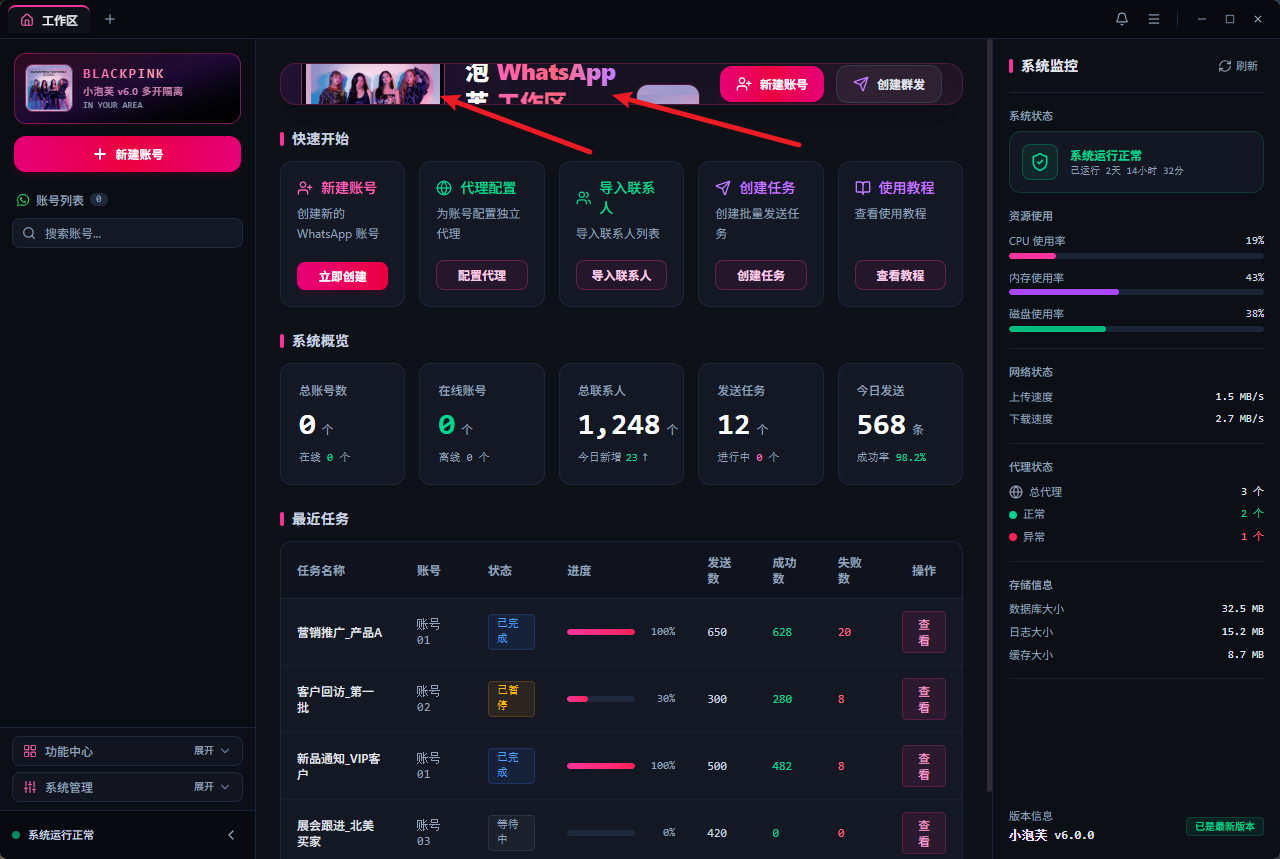Focus the 搜索账号 search field
The image size is (1280, 859).
click(127, 233)
